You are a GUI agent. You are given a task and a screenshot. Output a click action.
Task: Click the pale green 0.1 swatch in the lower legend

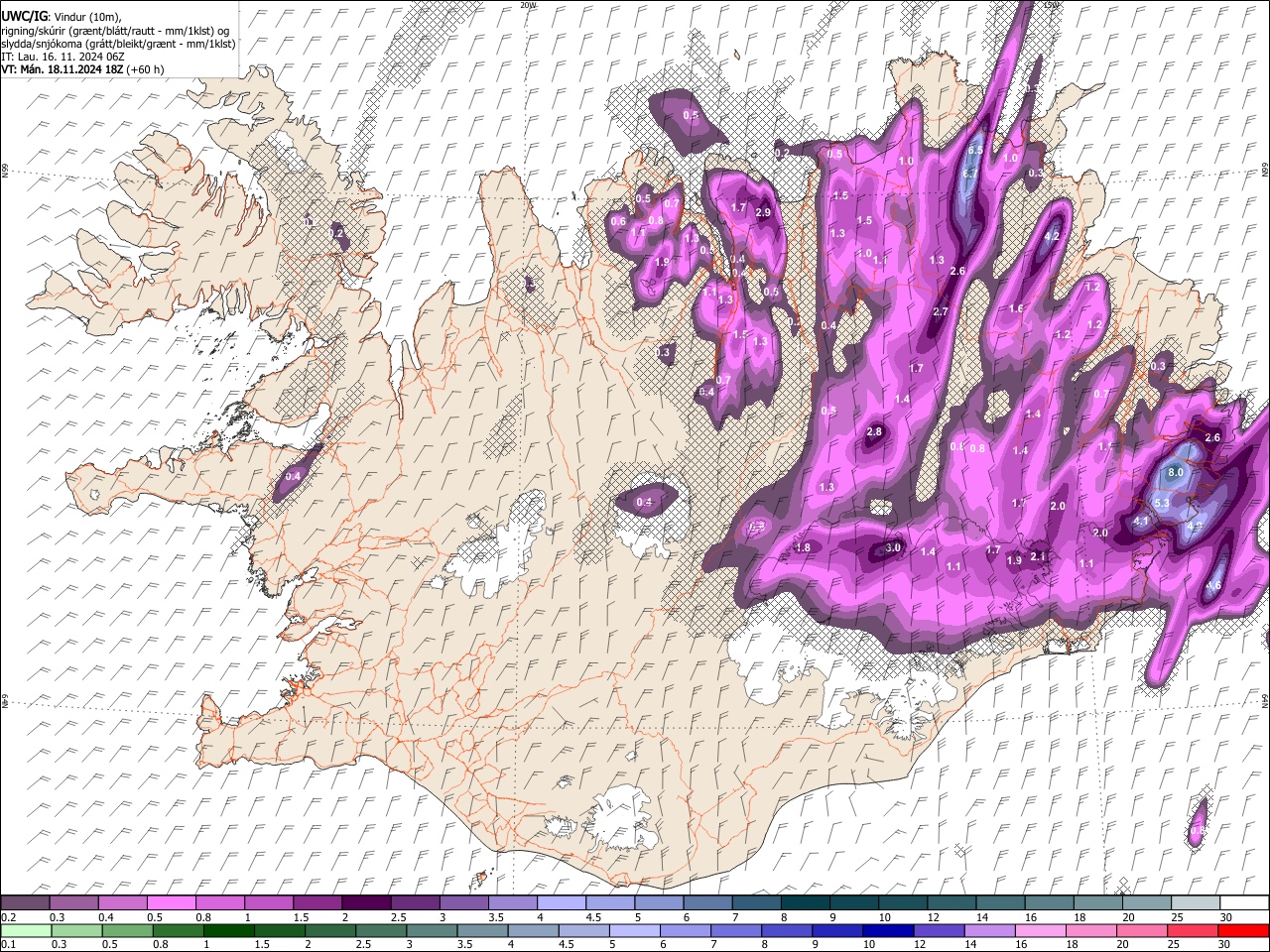(x=25, y=930)
